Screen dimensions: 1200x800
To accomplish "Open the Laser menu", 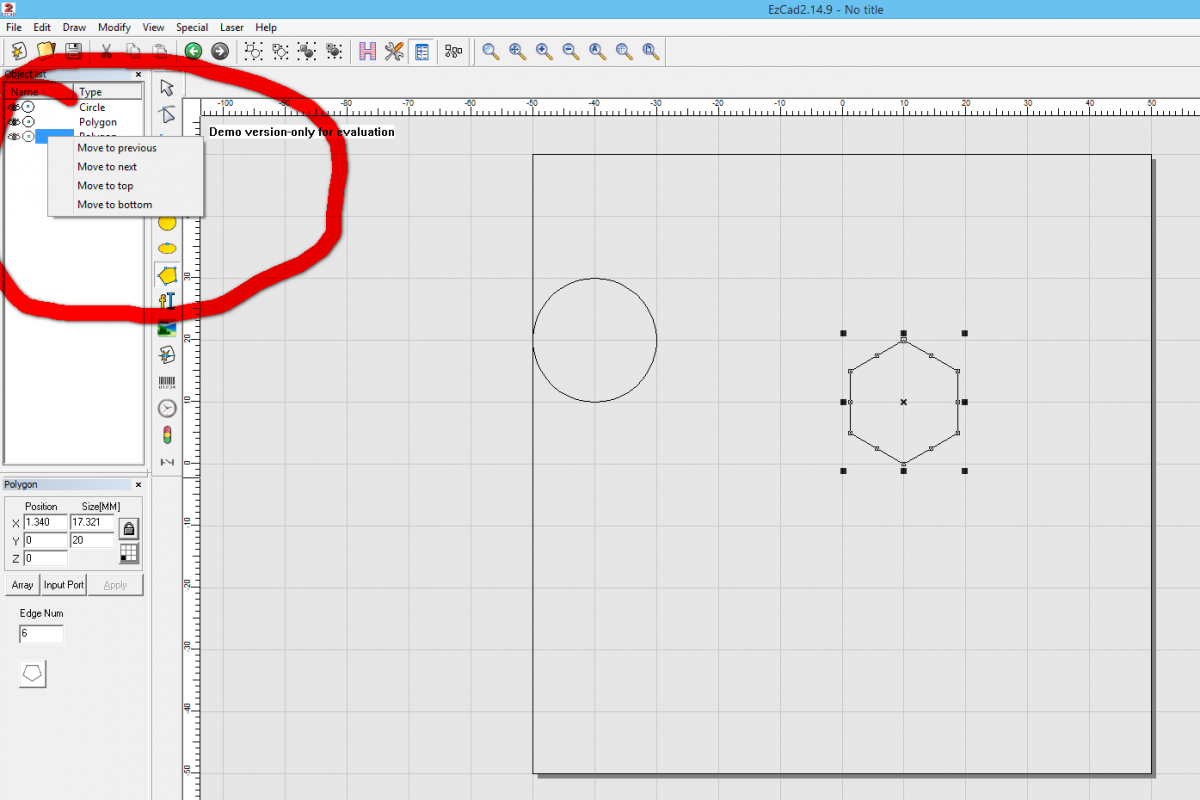I will point(231,27).
